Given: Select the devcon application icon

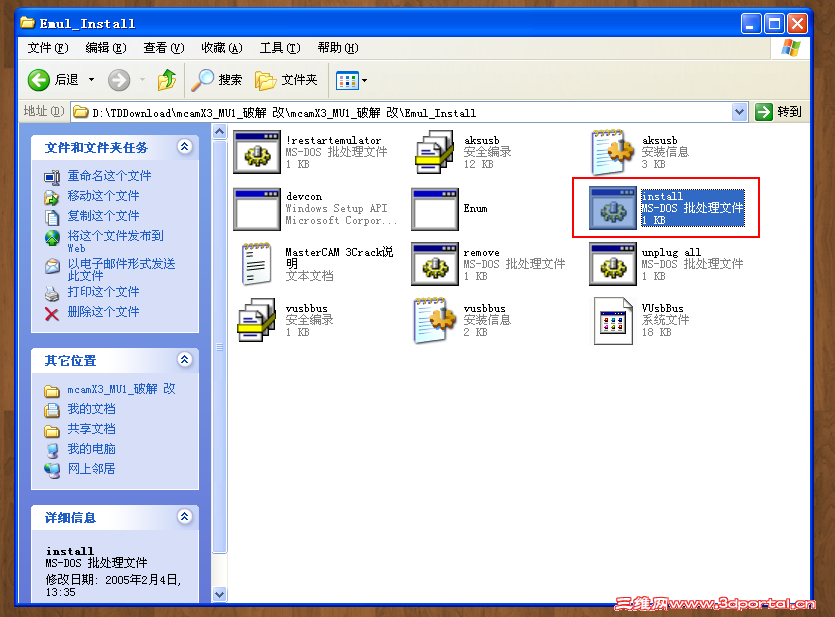Looking at the screenshot, I should (x=257, y=209).
